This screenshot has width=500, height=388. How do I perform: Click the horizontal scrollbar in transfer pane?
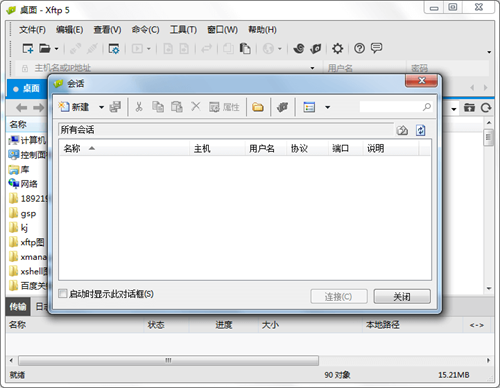pyautogui.click(x=168, y=360)
